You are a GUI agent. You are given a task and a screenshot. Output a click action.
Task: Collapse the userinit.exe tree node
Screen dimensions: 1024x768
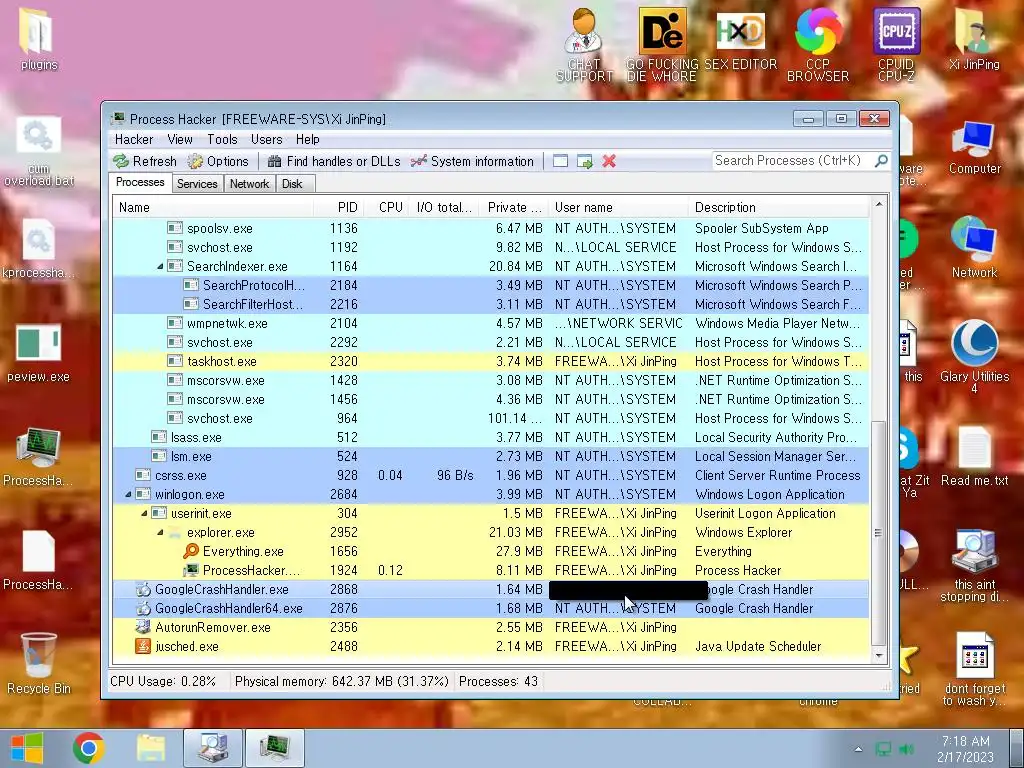(x=144, y=513)
